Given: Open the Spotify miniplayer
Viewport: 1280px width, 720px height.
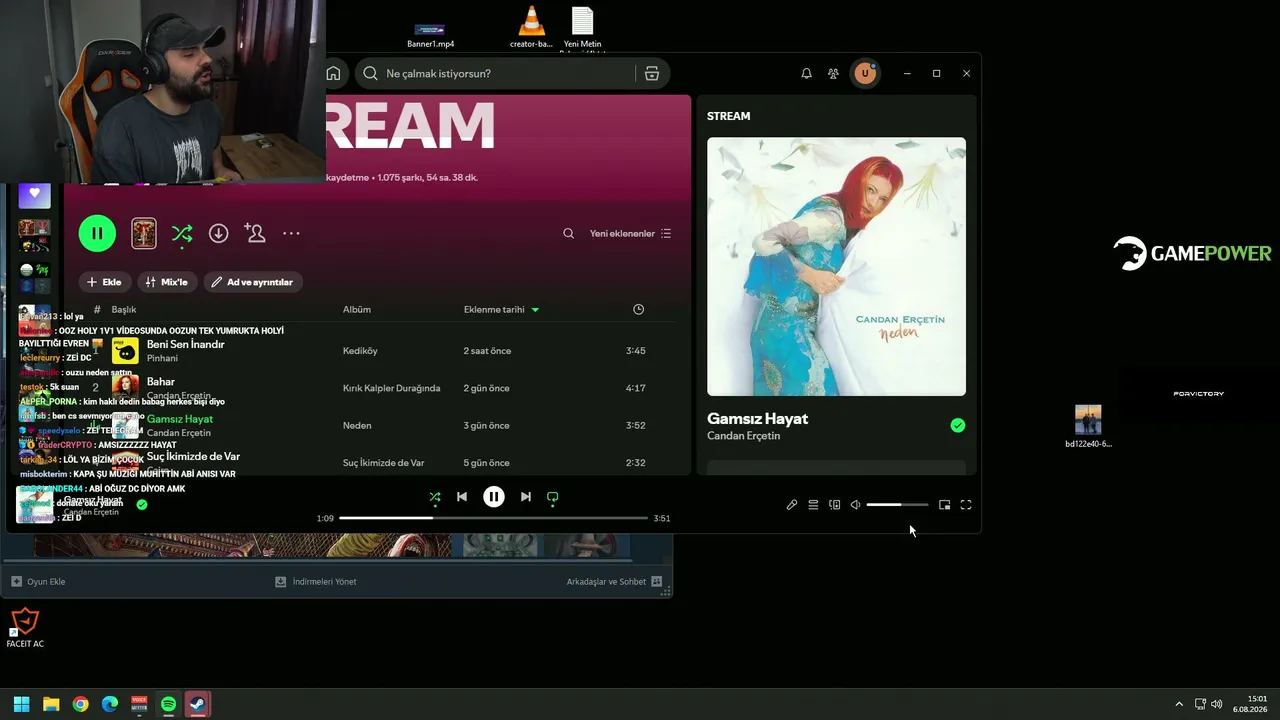Looking at the screenshot, I should (x=945, y=505).
